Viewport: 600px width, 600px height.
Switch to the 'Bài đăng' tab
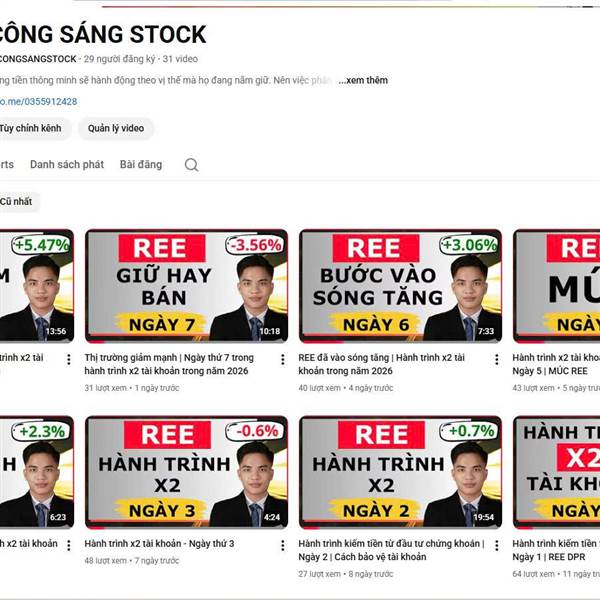(141, 165)
